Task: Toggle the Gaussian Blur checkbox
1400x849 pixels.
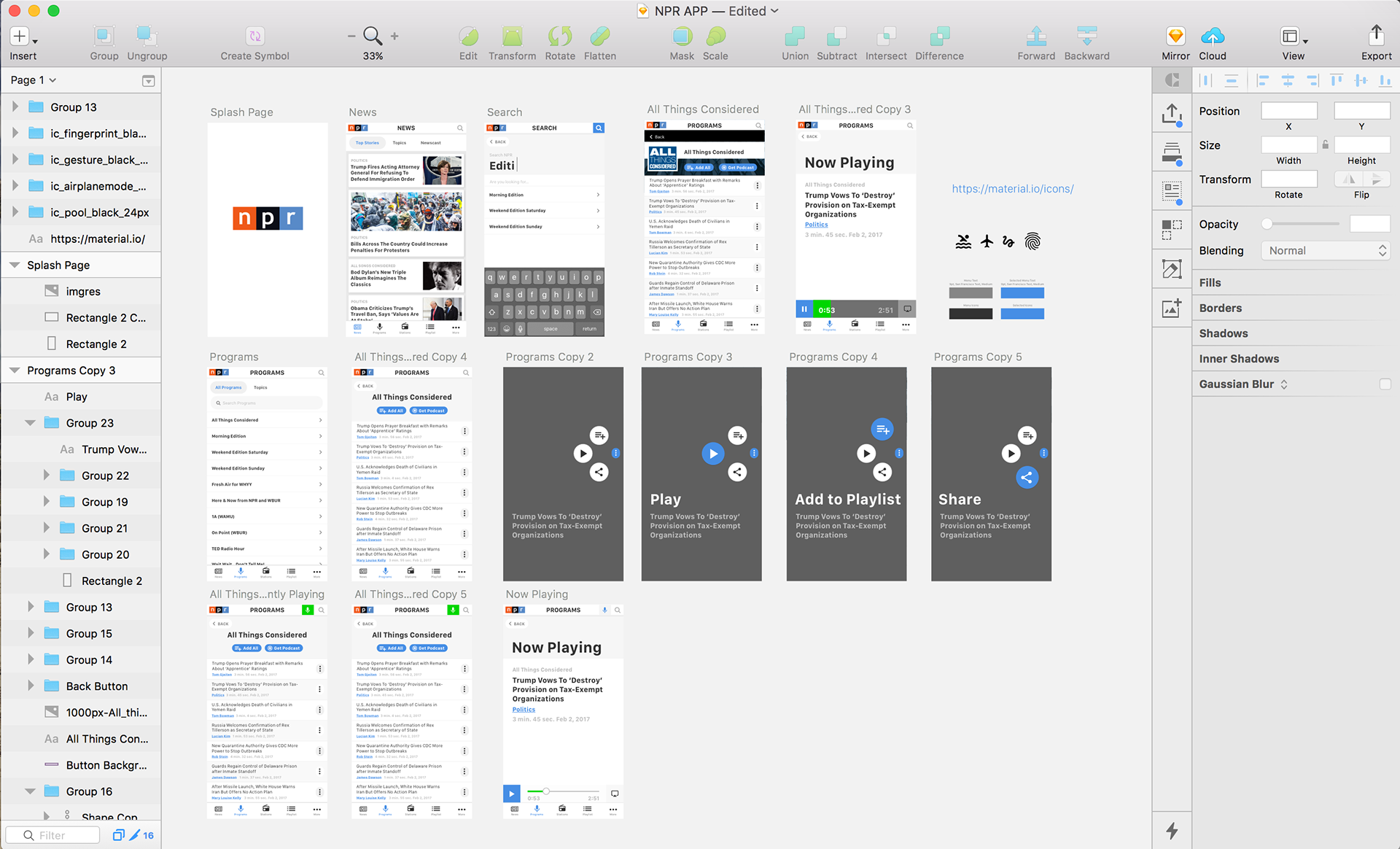Action: [x=1385, y=384]
